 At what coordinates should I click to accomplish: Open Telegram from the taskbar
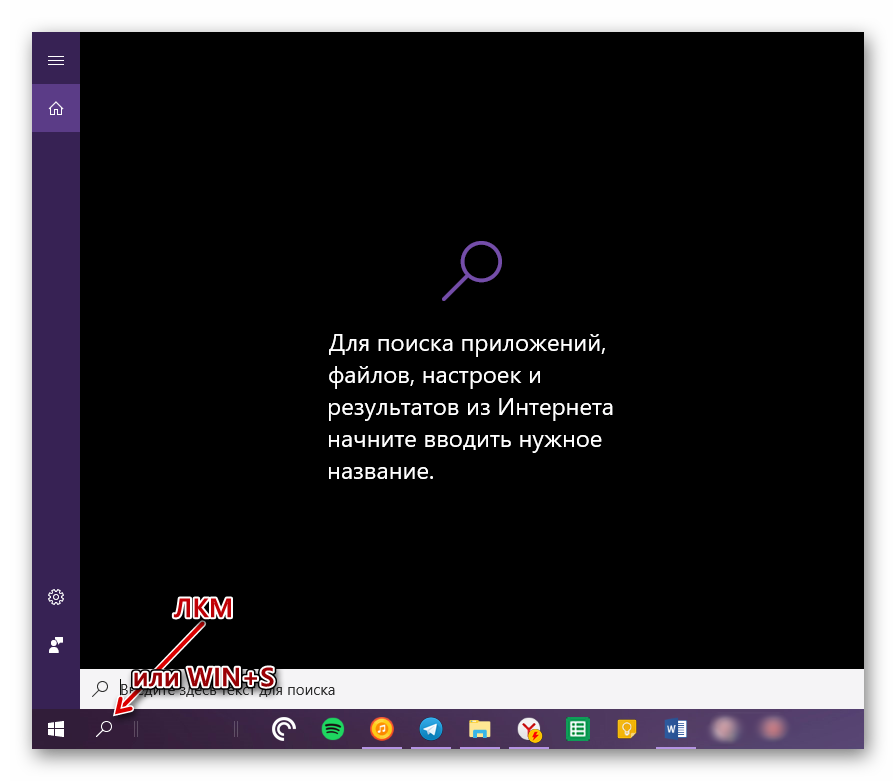click(430, 730)
